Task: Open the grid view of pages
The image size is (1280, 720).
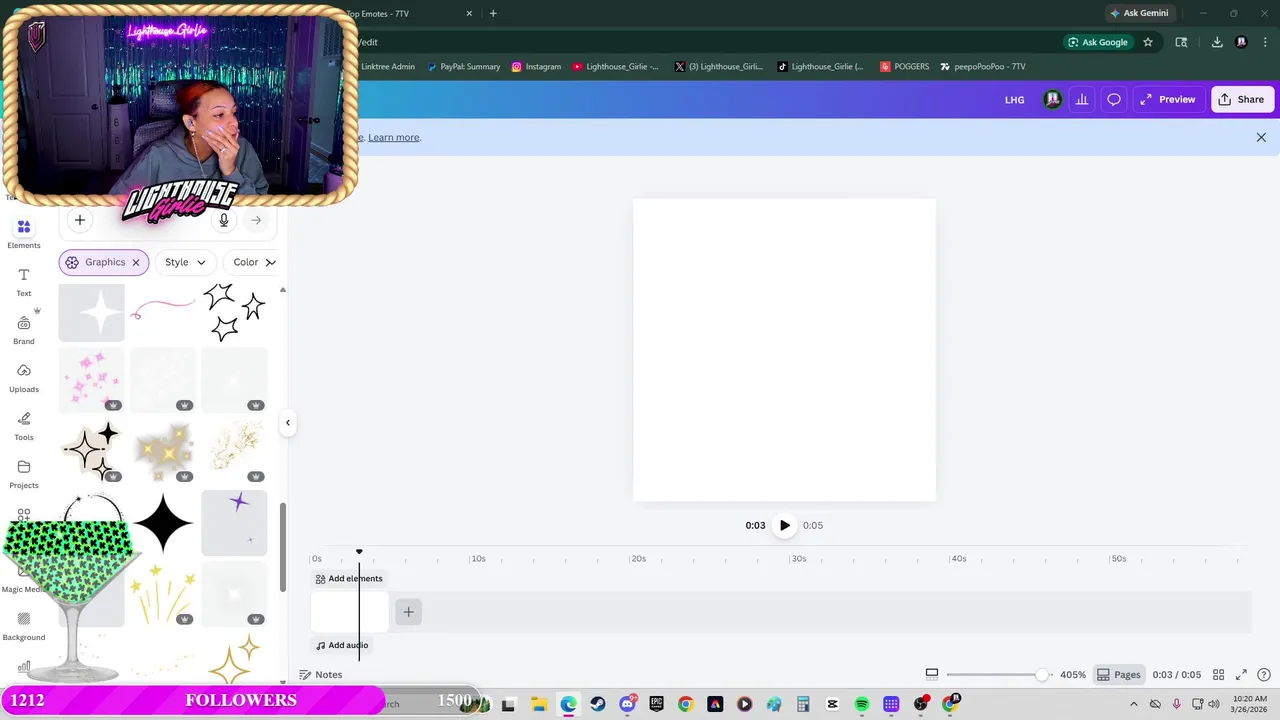Action: 1218,675
